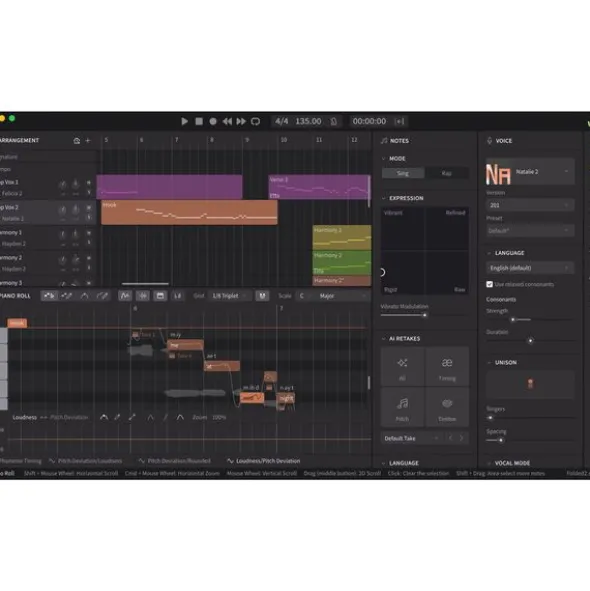Toggle loop playback in transport bar
The height and width of the screenshot is (591, 590).
pos(256,121)
